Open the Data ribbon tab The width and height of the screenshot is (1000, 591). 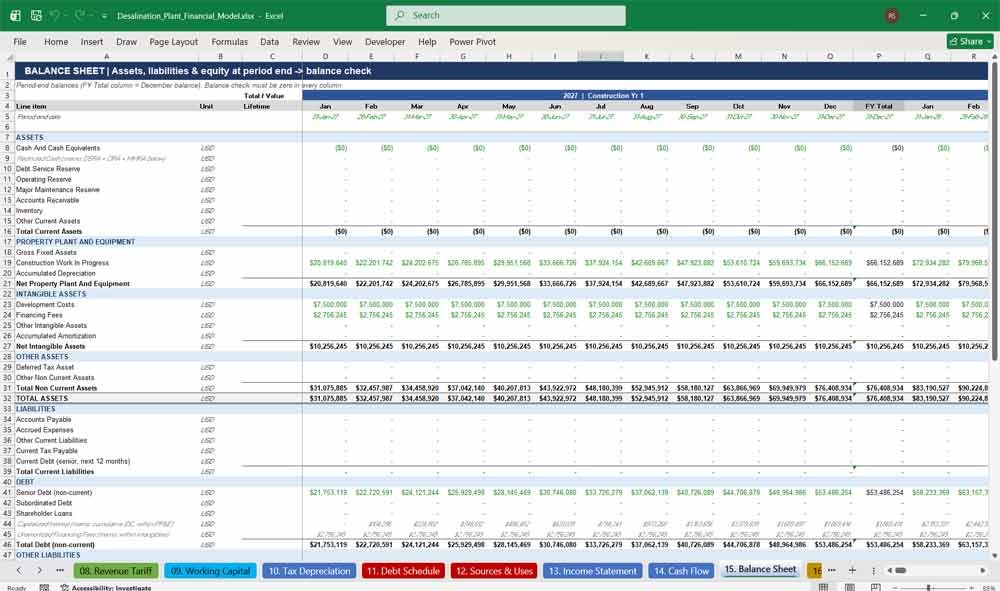[269, 41]
